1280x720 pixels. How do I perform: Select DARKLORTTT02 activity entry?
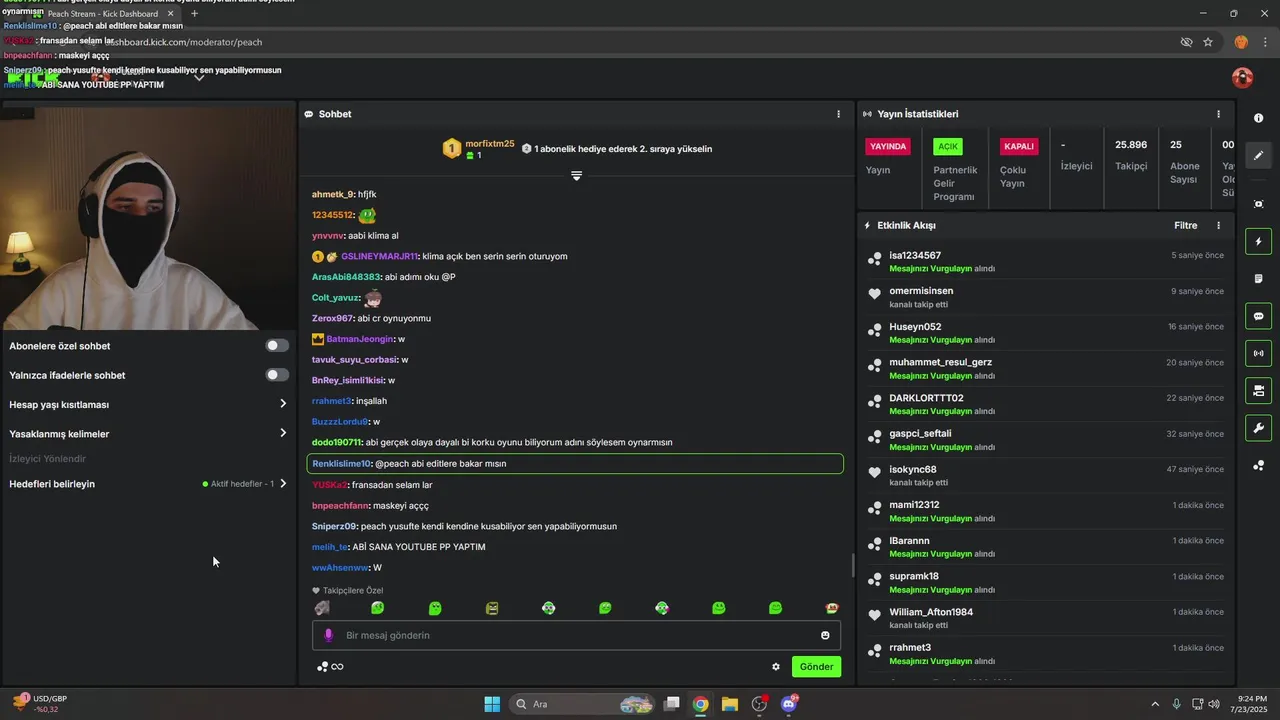[x=1045, y=404]
